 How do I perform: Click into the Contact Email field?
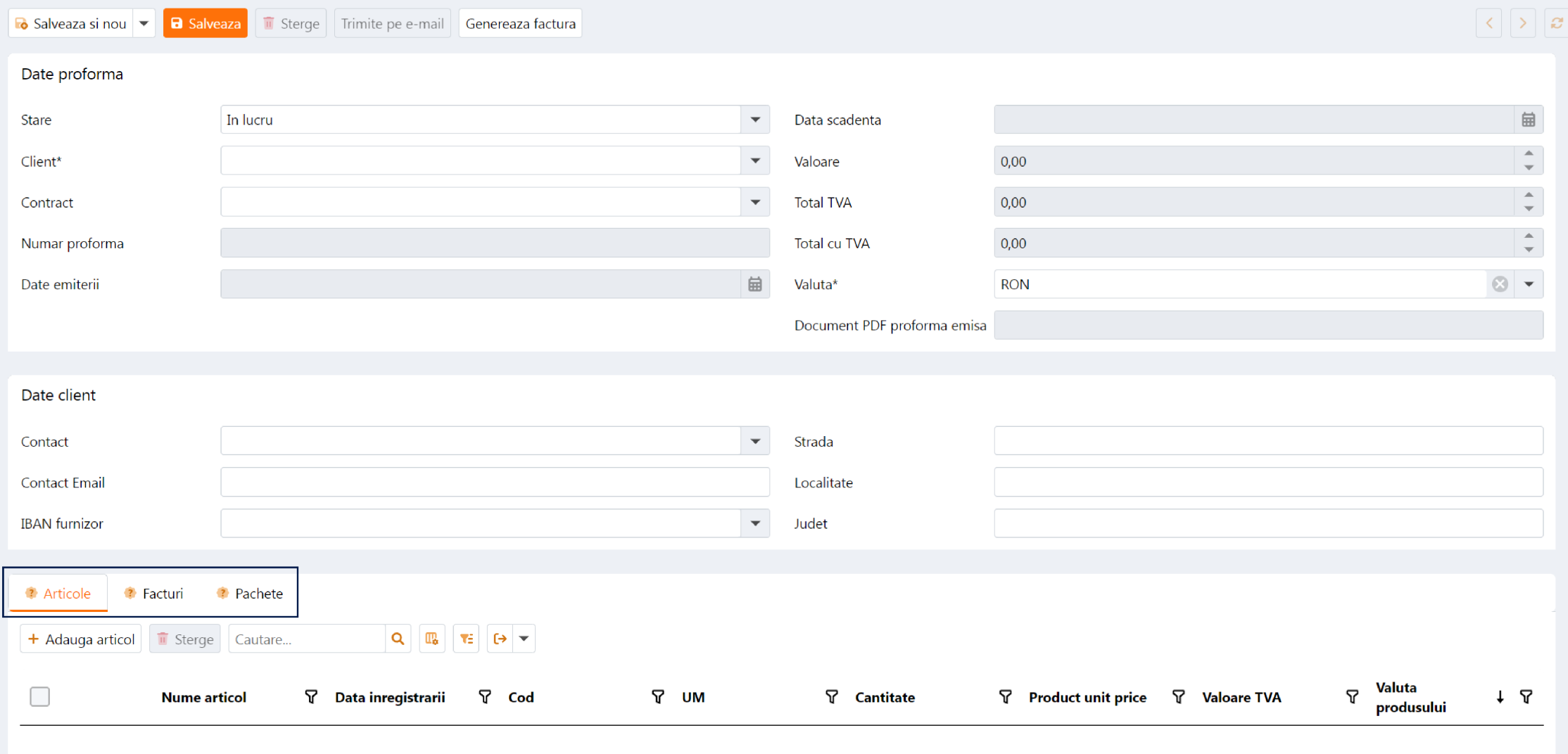tap(494, 483)
